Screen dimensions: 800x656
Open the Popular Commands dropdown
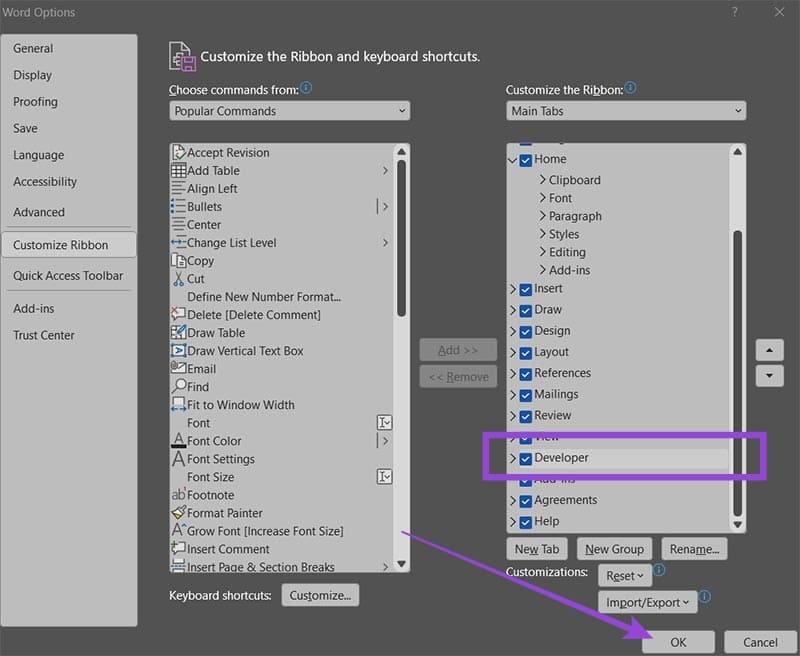289,111
